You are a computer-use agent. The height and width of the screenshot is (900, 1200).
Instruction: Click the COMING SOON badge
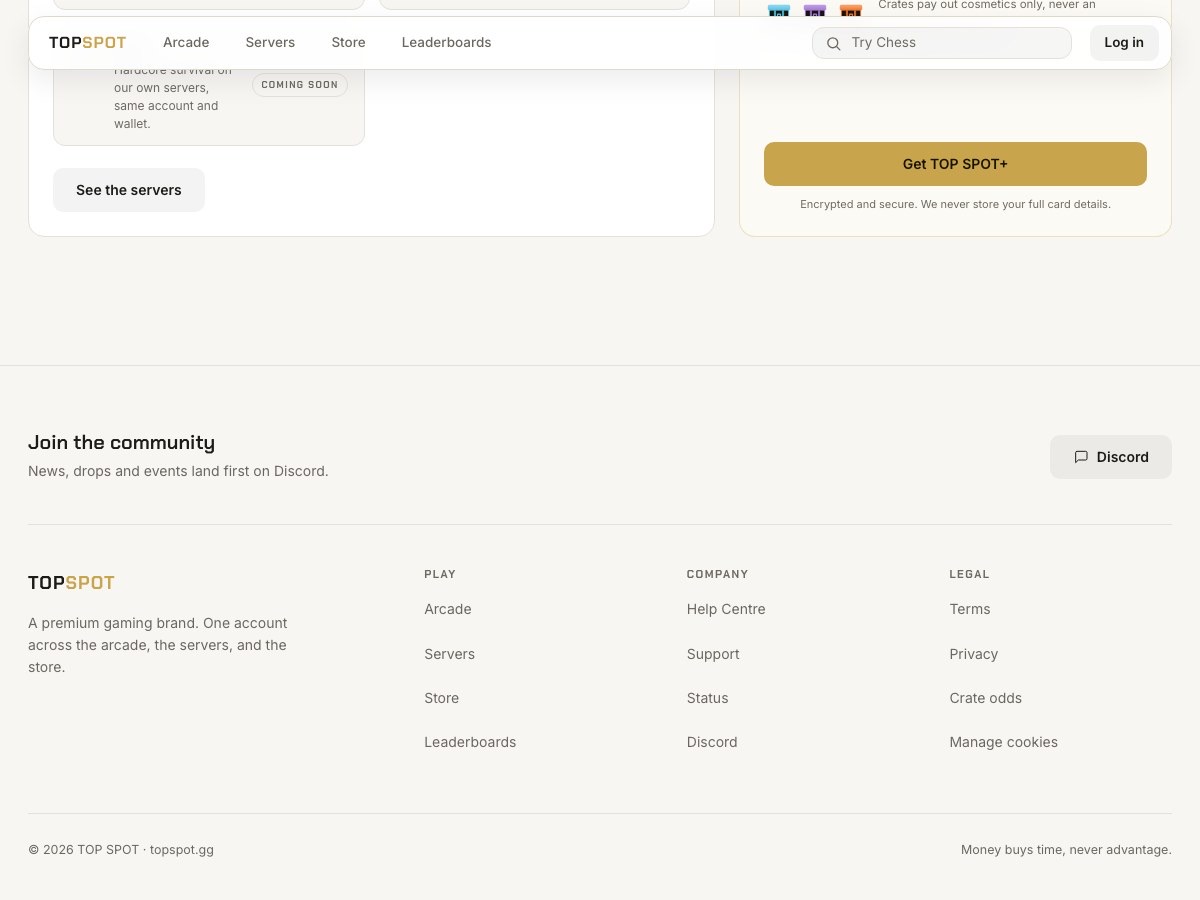tap(300, 85)
